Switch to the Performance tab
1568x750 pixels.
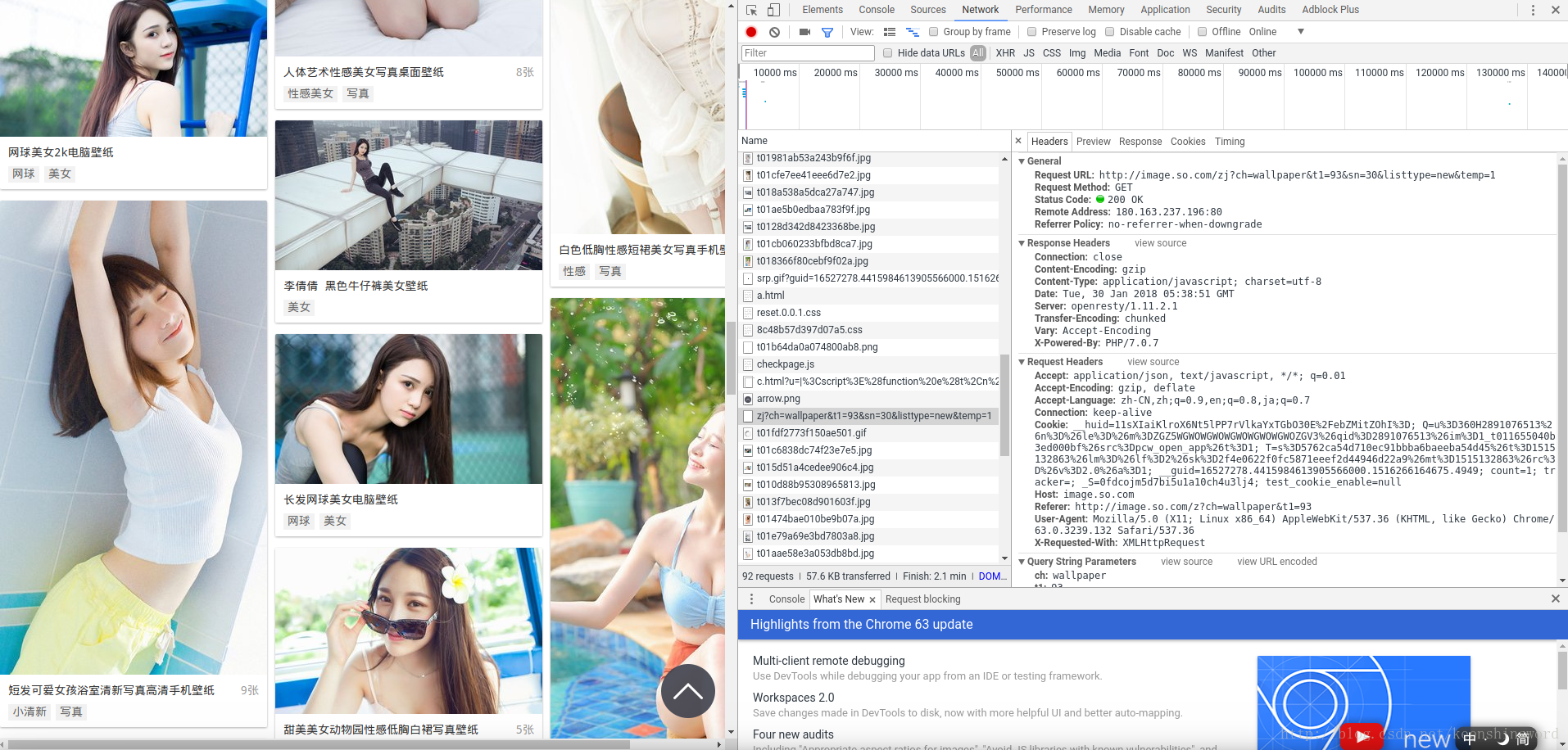(1044, 10)
